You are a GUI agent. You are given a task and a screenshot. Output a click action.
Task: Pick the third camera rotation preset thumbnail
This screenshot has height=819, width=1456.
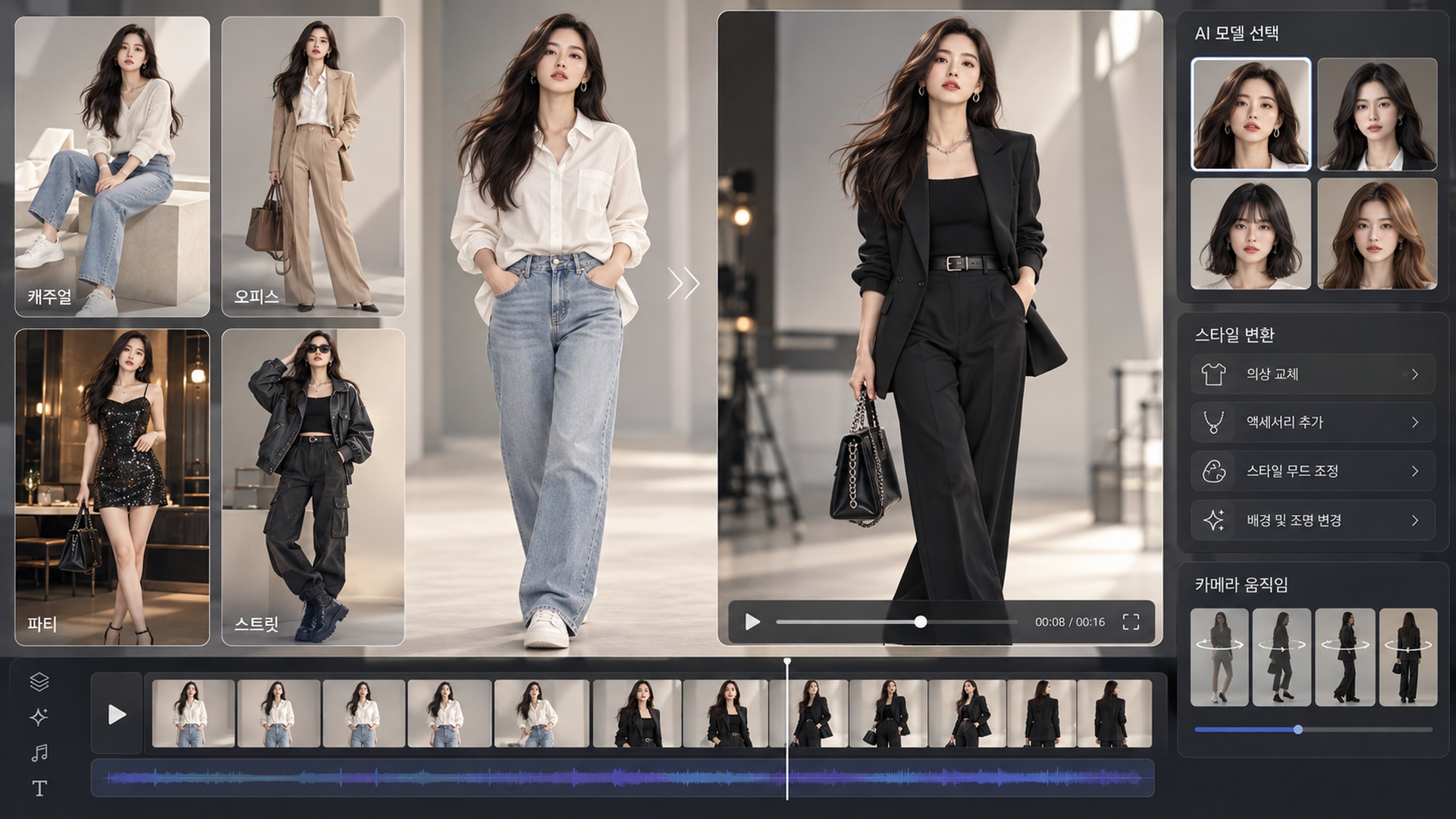pyautogui.click(x=1345, y=657)
